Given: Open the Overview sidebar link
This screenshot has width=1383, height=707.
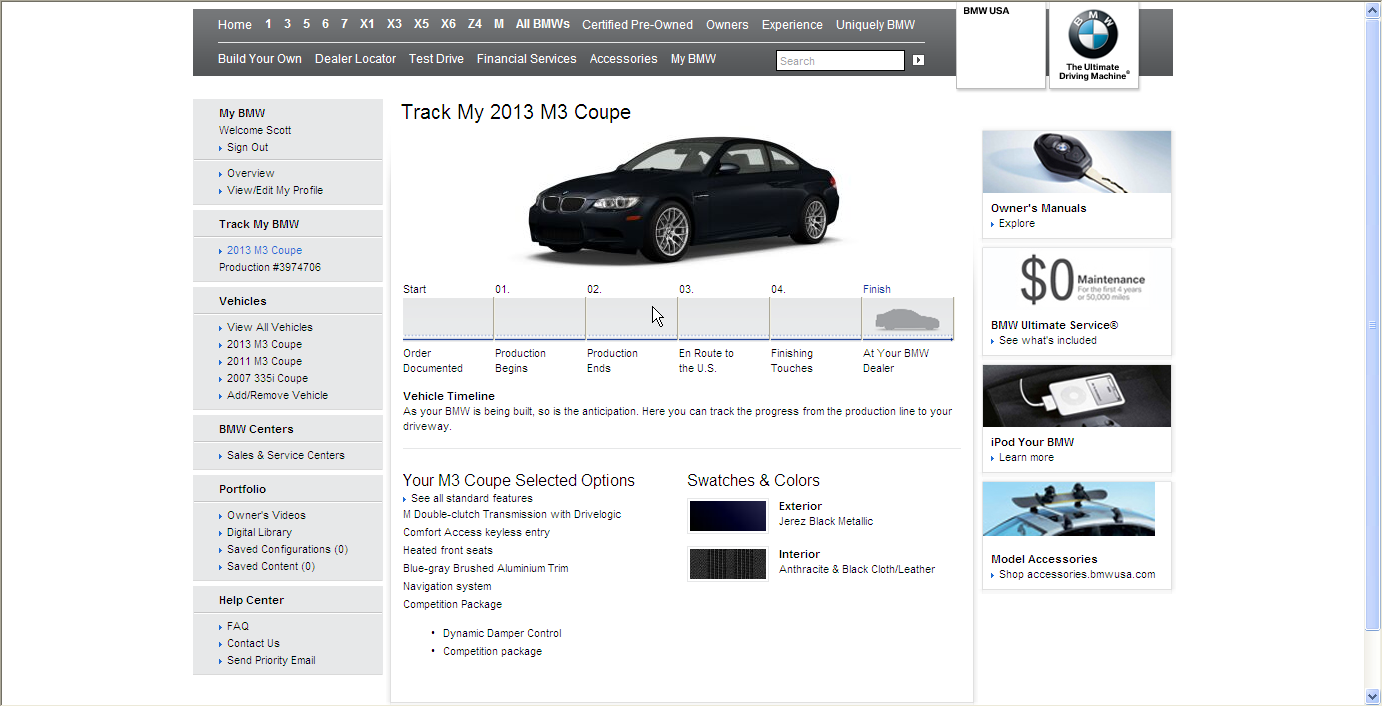Looking at the screenshot, I should [250, 173].
